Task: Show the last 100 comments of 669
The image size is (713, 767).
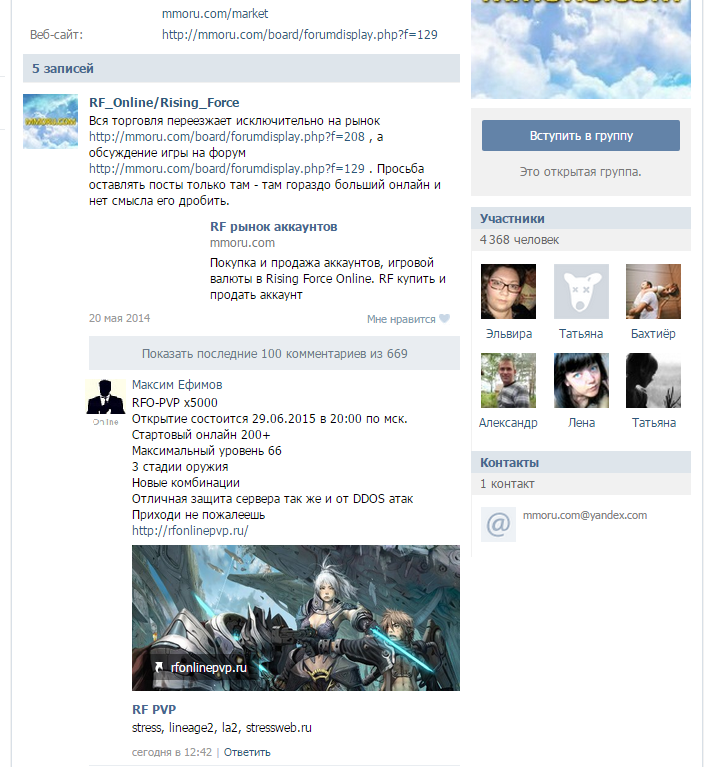Action: pyautogui.click(x=274, y=353)
